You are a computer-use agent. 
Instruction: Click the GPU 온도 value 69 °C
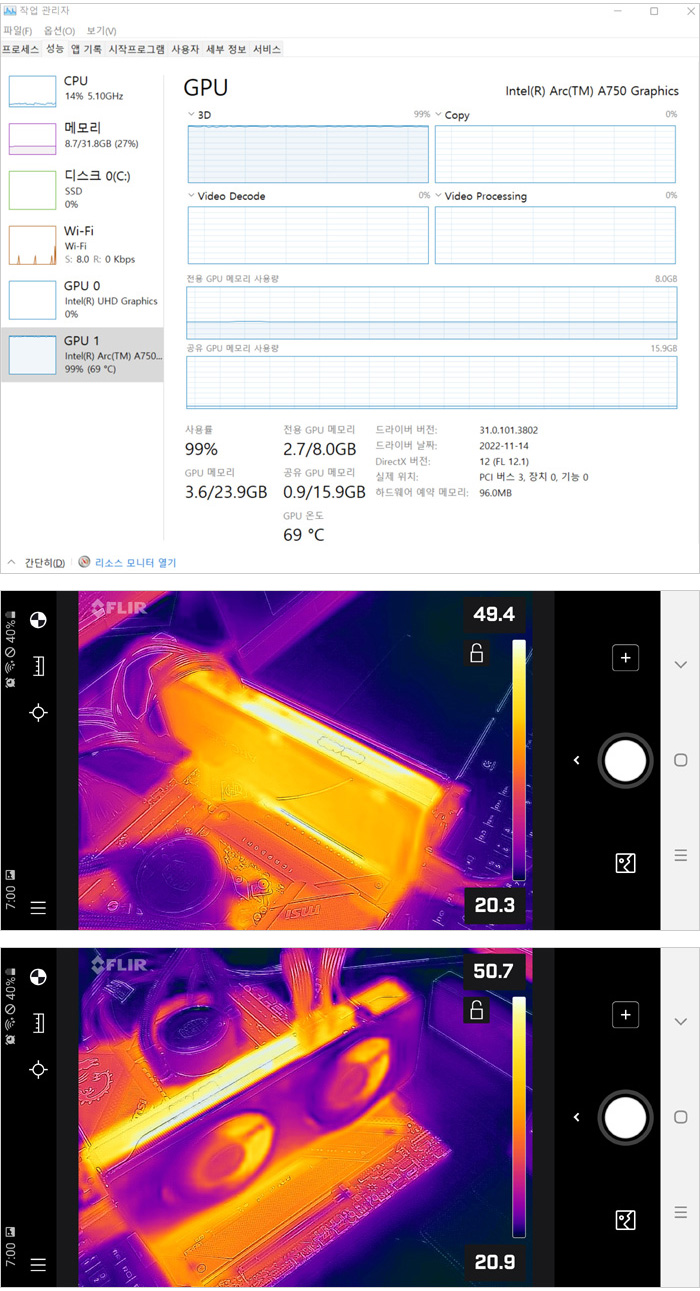pyautogui.click(x=304, y=535)
